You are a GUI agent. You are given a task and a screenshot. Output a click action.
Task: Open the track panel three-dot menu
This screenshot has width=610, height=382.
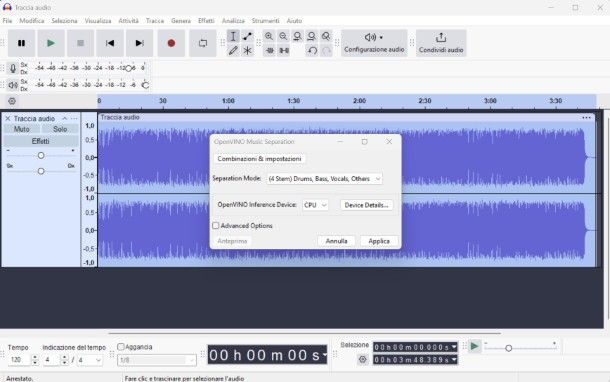pos(74,118)
